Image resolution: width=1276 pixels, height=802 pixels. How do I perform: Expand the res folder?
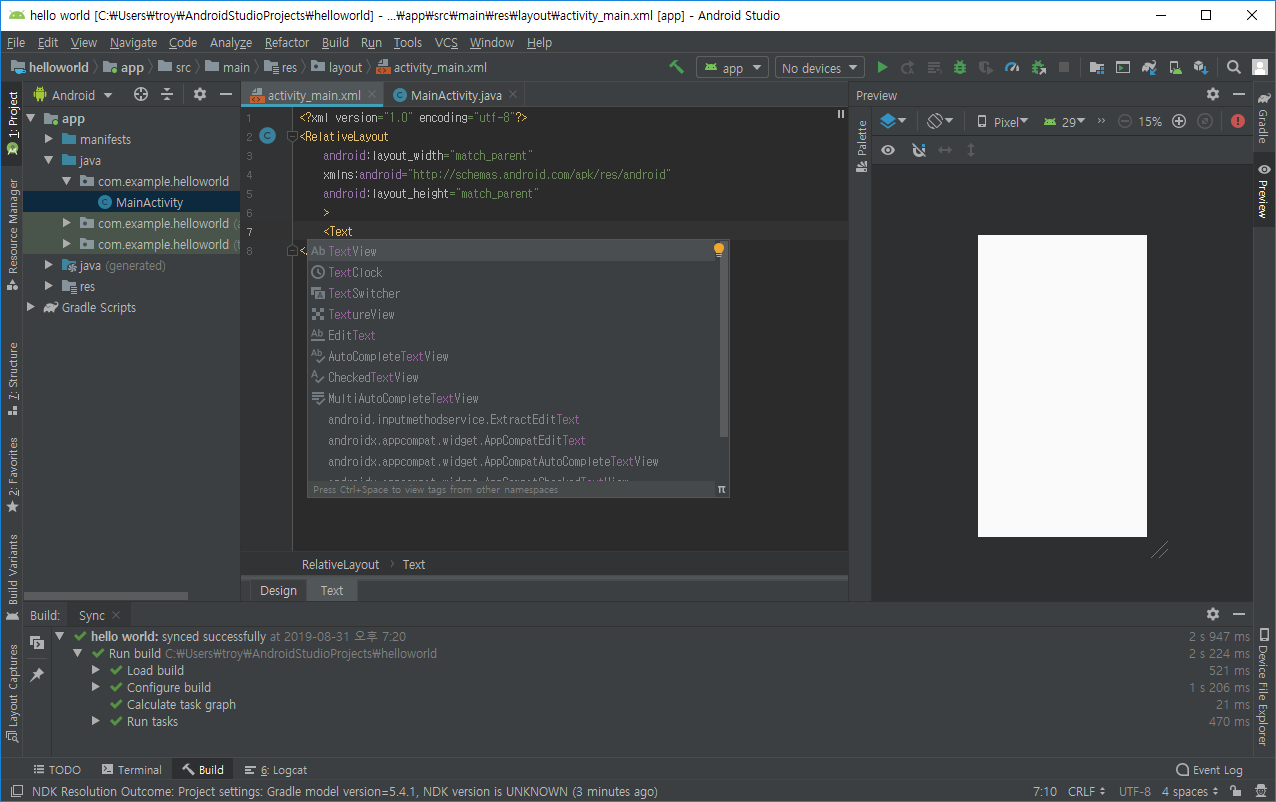pyautogui.click(x=49, y=286)
